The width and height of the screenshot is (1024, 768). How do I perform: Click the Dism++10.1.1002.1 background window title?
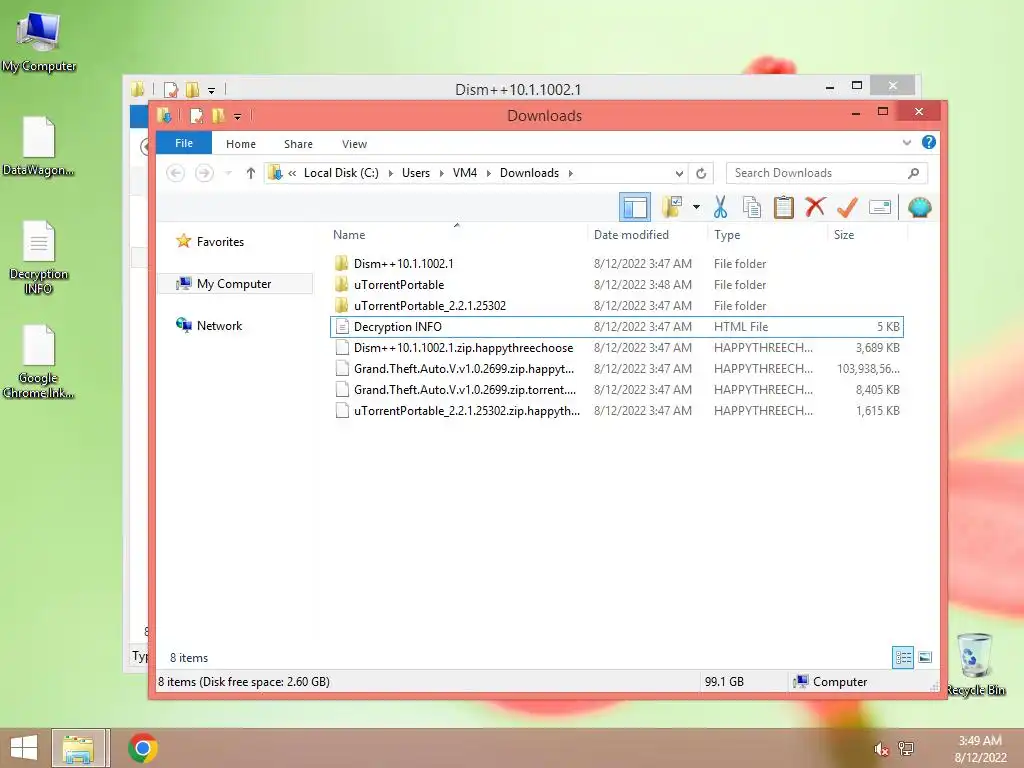tap(518, 89)
